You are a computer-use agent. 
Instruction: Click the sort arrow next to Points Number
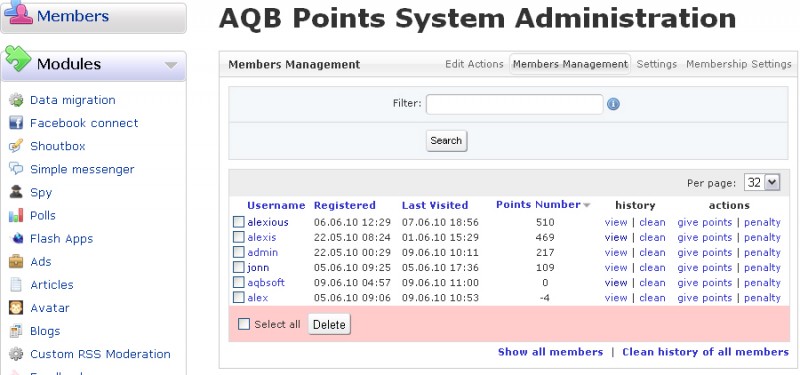pyautogui.click(x=587, y=205)
